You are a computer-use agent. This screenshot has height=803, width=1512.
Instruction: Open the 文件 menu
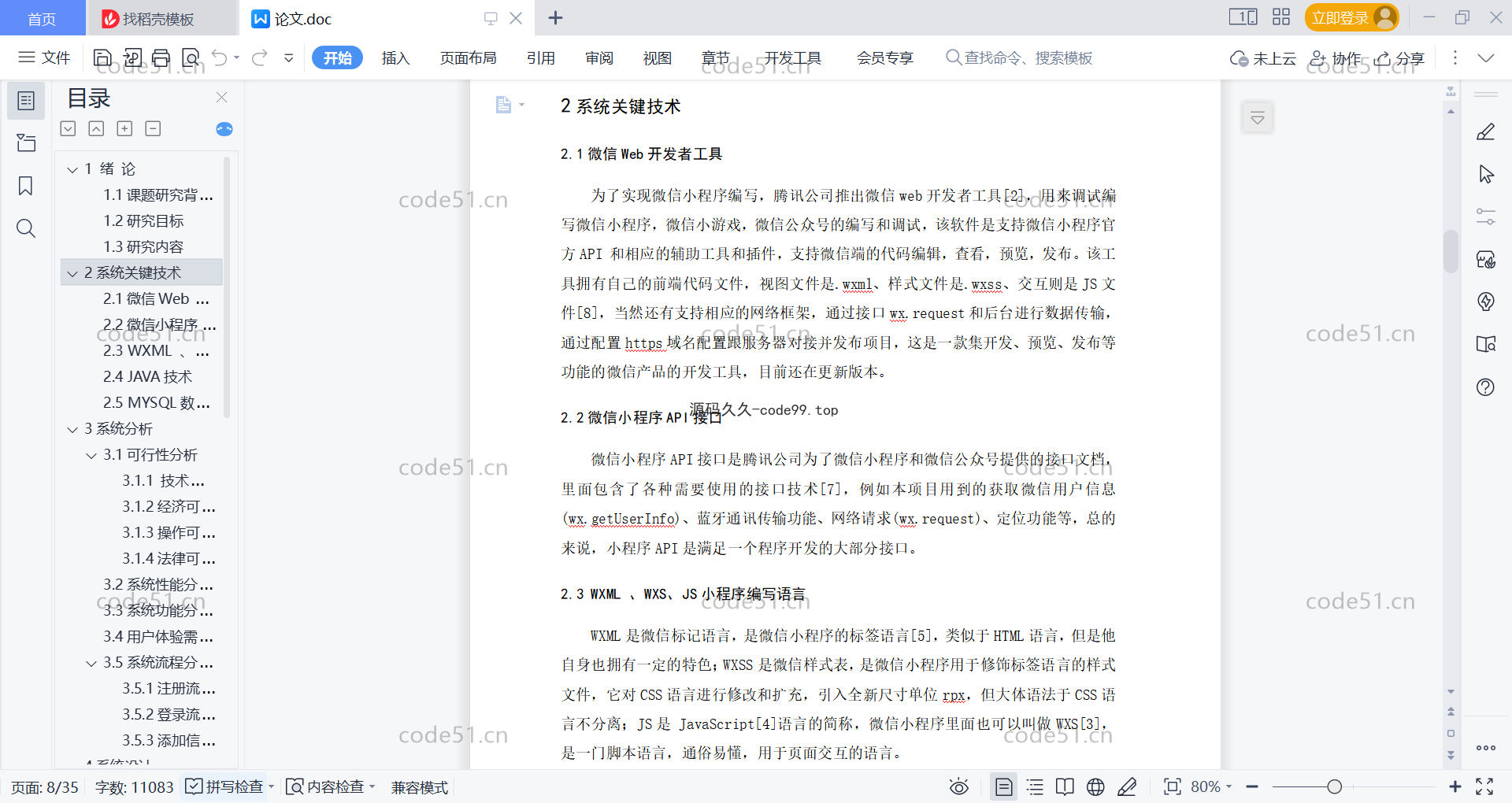click(x=45, y=57)
